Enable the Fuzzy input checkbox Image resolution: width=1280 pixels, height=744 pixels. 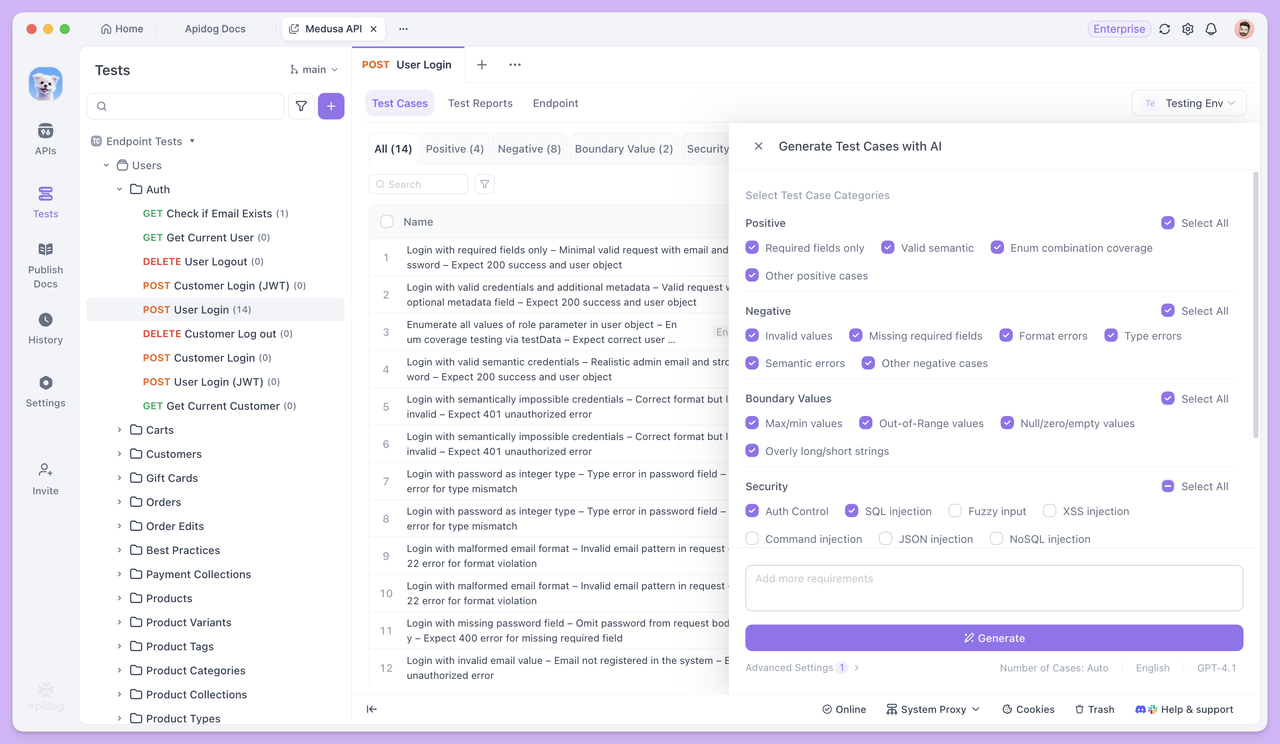pyautogui.click(x=955, y=511)
